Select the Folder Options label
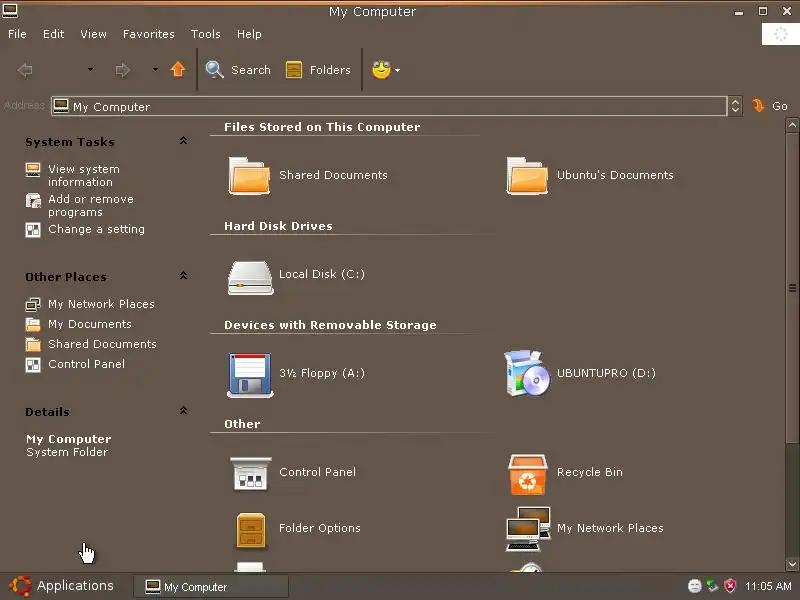The height and width of the screenshot is (600, 800). click(319, 529)
